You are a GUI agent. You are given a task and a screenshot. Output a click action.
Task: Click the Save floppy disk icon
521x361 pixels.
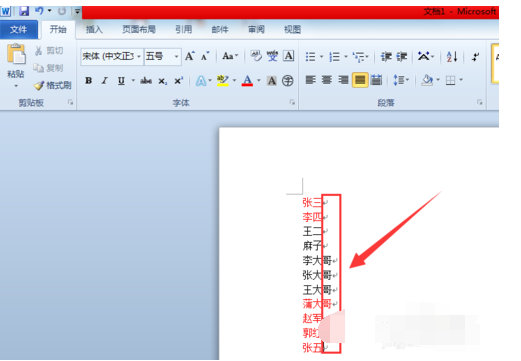[24, 11]
